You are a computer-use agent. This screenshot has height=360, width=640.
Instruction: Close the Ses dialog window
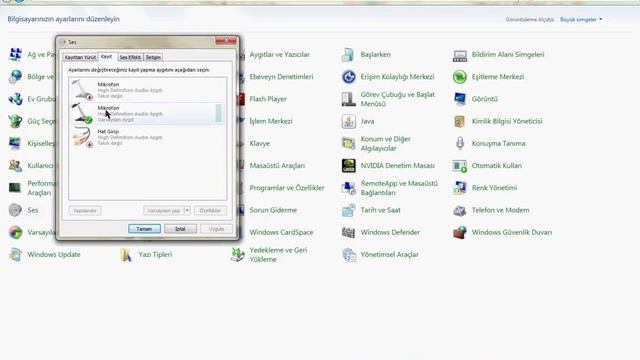(226, 41)
